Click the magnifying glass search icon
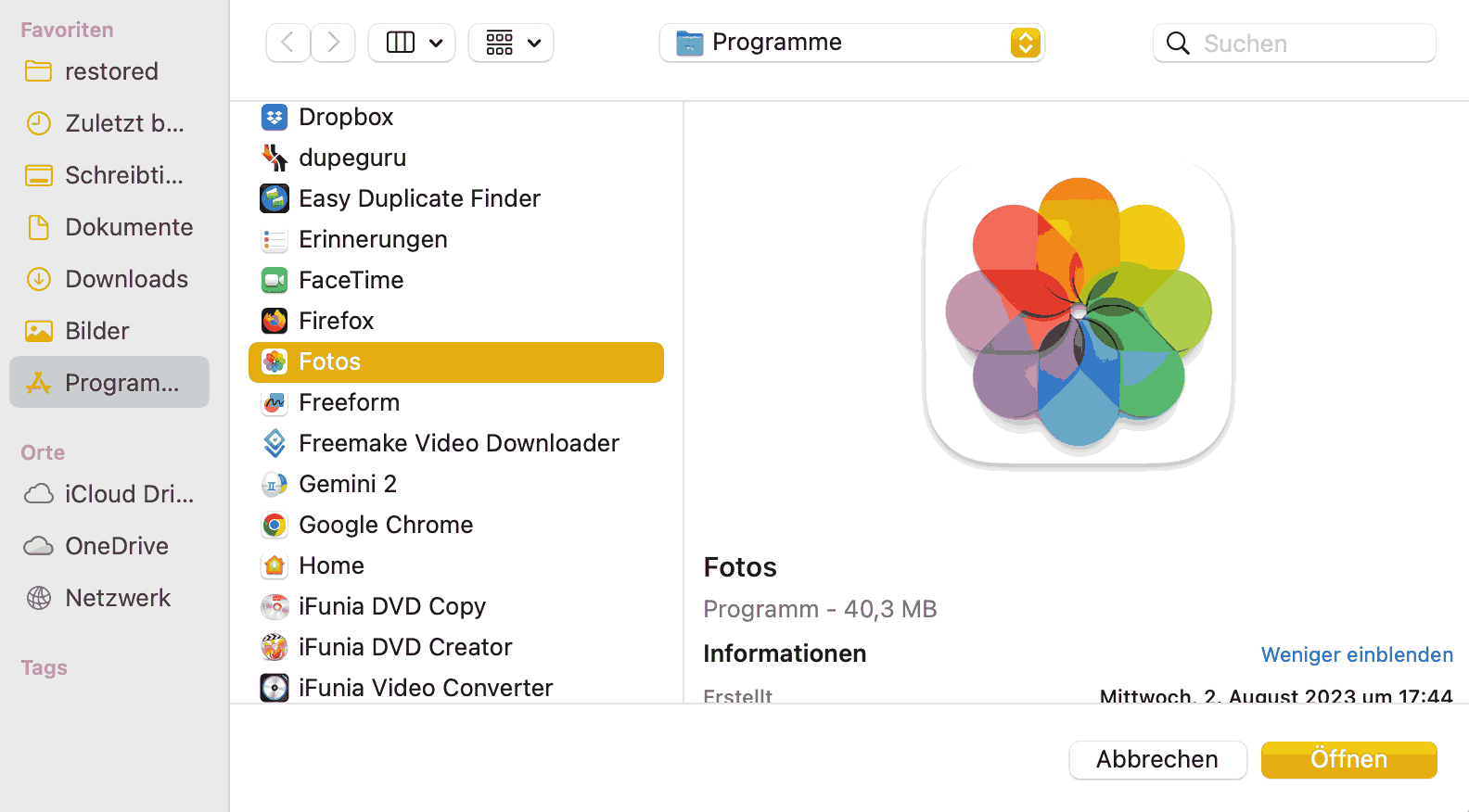1469x812 pixels. (1178, 44)
